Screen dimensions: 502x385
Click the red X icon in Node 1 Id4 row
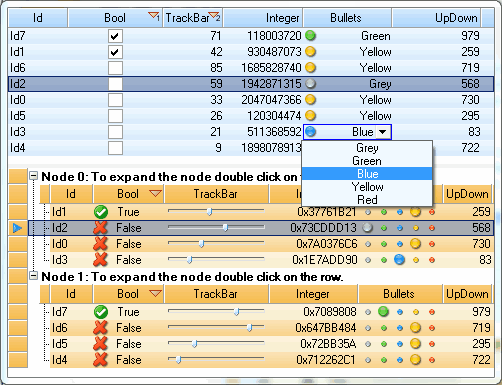tap(101, 360)
